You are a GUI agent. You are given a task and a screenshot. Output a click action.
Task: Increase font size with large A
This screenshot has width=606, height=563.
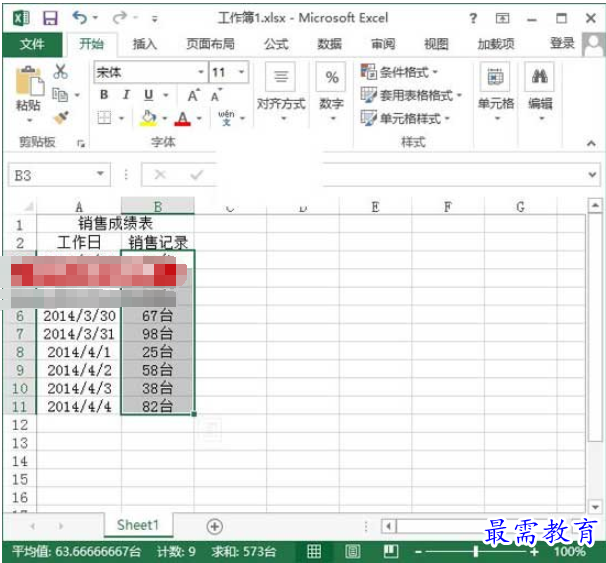tap(194, 95)
